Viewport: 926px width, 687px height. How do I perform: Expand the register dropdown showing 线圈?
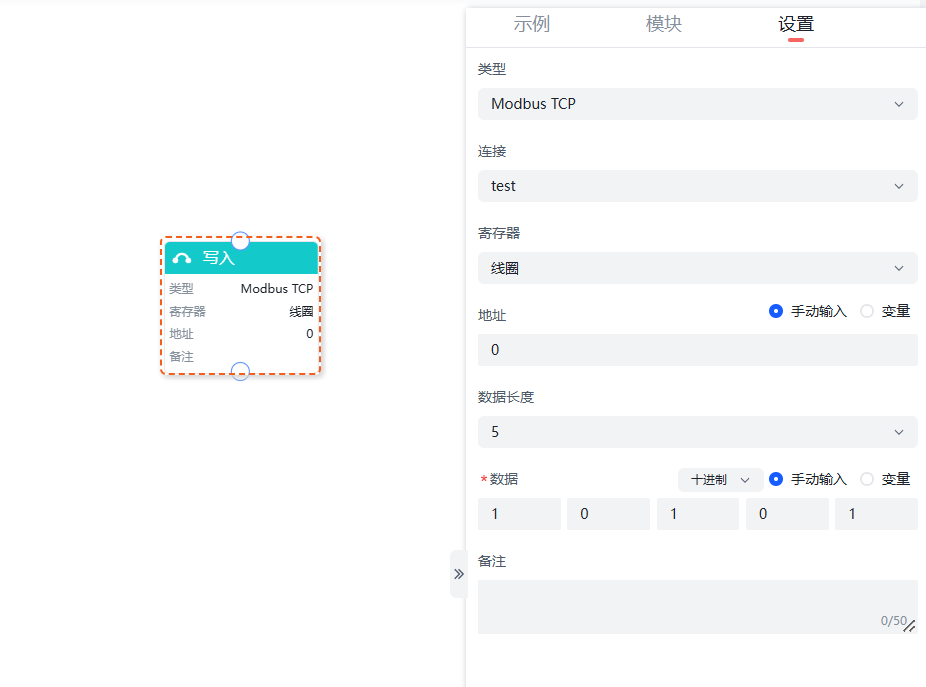pos(697,268)
